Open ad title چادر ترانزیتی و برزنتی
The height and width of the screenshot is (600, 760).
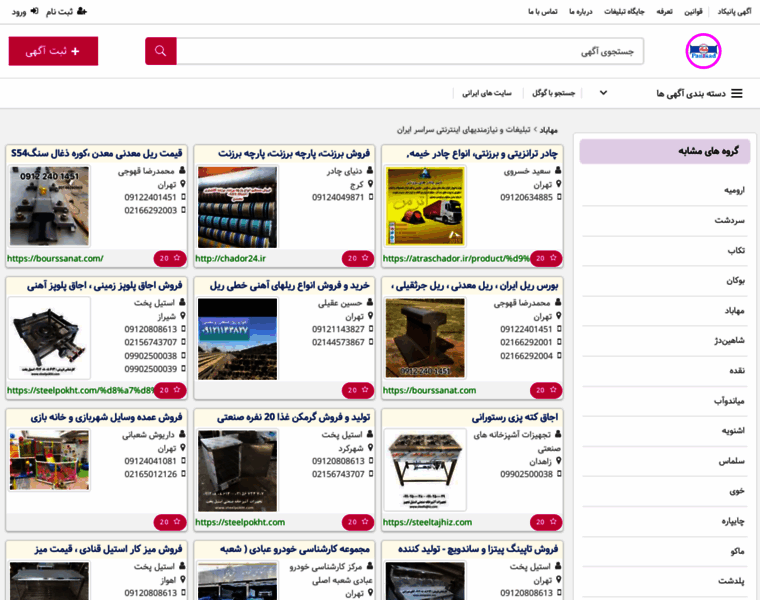point(482,154)
